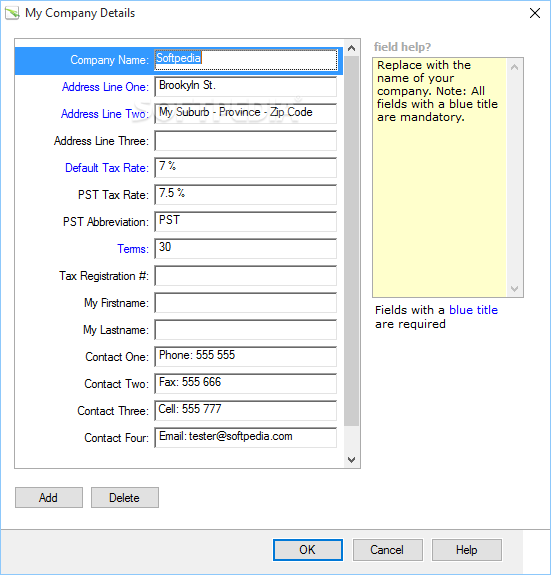Click the Contact Three label
This screenshot has height=575, width=551.
pos(113,411)
